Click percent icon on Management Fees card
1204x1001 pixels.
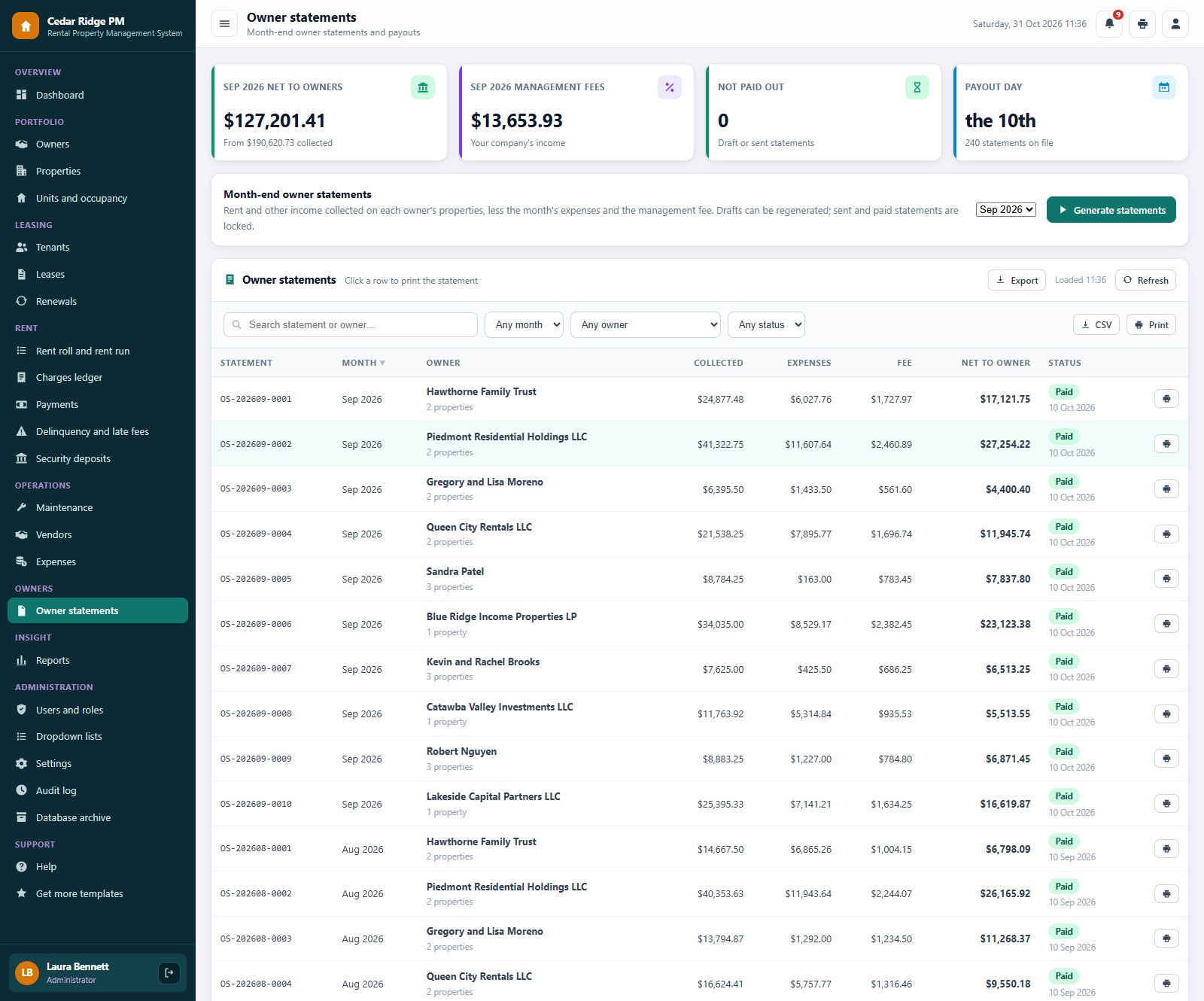pyautogui.click(x=670, y=87)
